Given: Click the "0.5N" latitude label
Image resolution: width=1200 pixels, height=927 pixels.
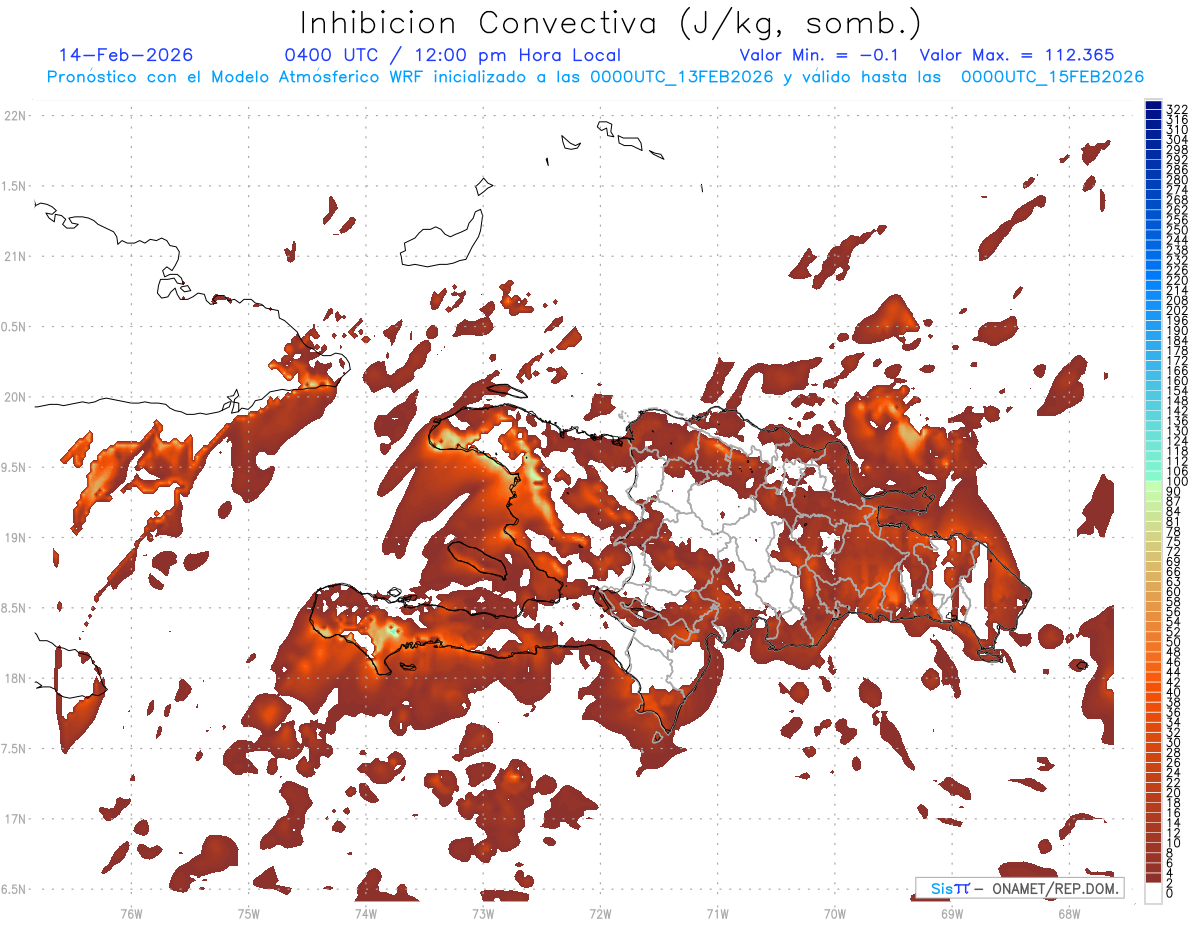Looking at the screenshot, I should (x=15, y=327).
